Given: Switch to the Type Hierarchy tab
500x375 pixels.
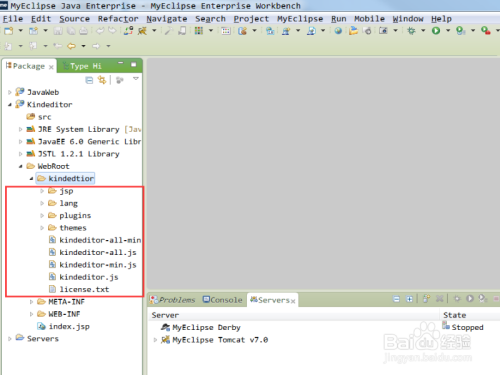Looking at the screenshot, I should [x=82, y=66].
